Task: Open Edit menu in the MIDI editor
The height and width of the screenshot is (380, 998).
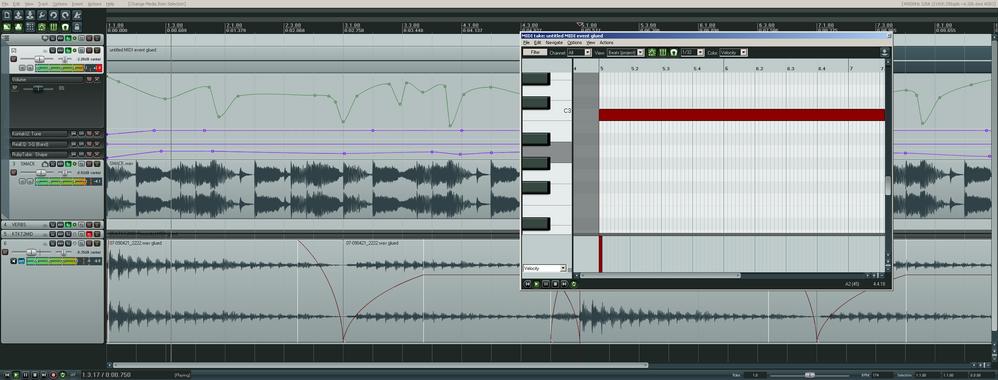Action: point(537,43)
